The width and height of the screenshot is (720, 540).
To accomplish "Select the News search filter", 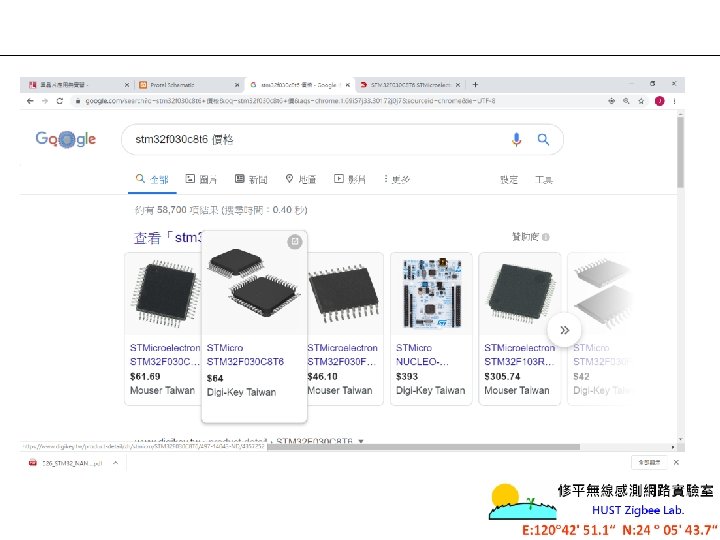I will (x=251, y=179).
